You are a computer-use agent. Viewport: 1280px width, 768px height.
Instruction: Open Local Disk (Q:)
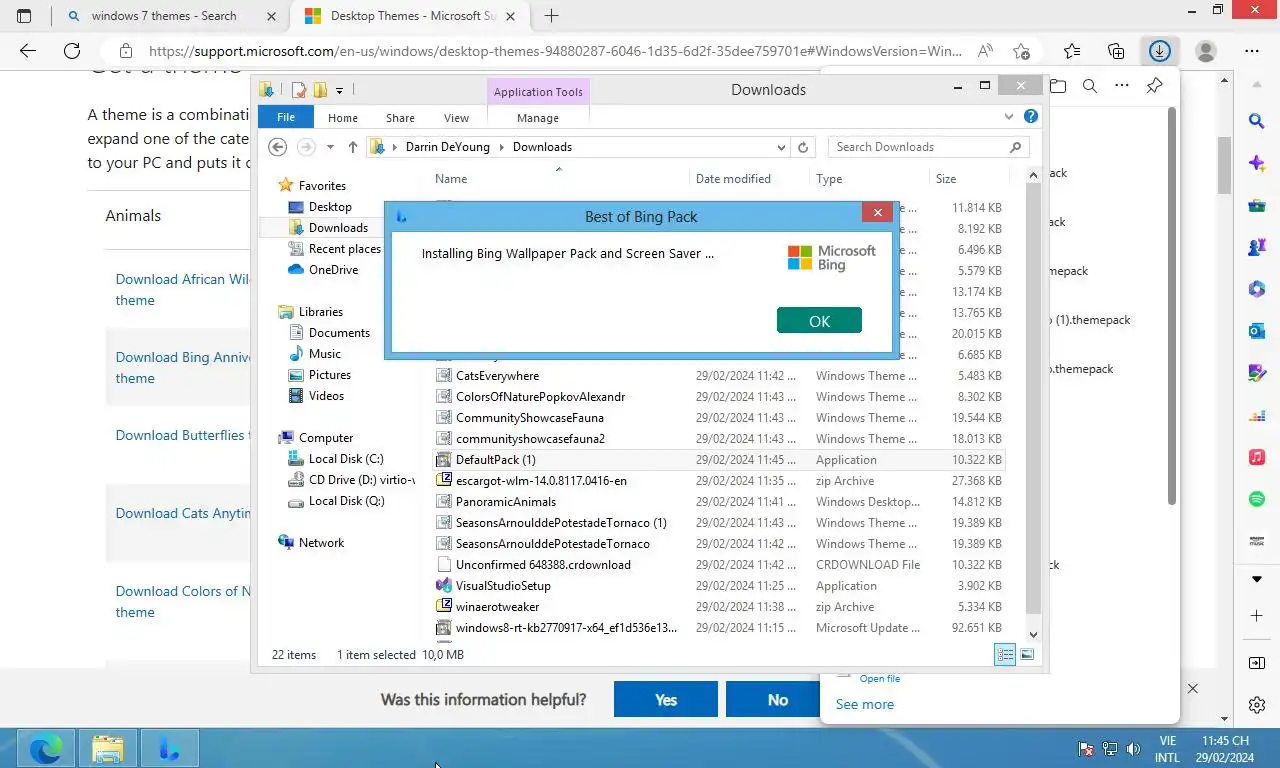(346, 501)
